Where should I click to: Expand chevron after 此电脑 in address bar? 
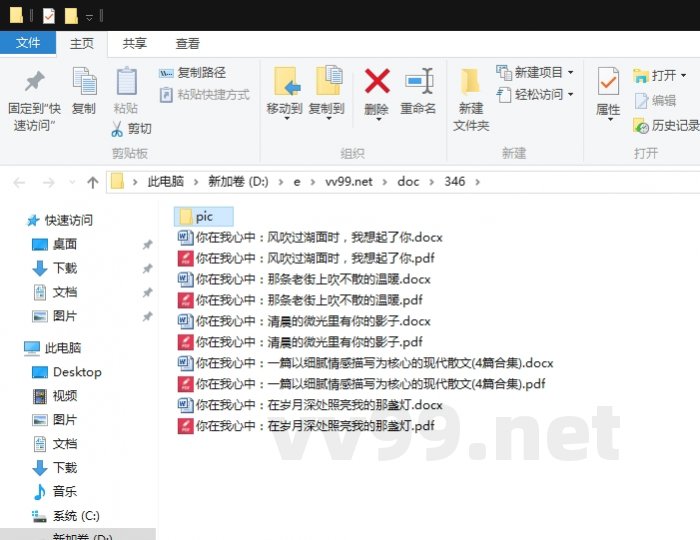pyautogui.click(x=196, y=182)
